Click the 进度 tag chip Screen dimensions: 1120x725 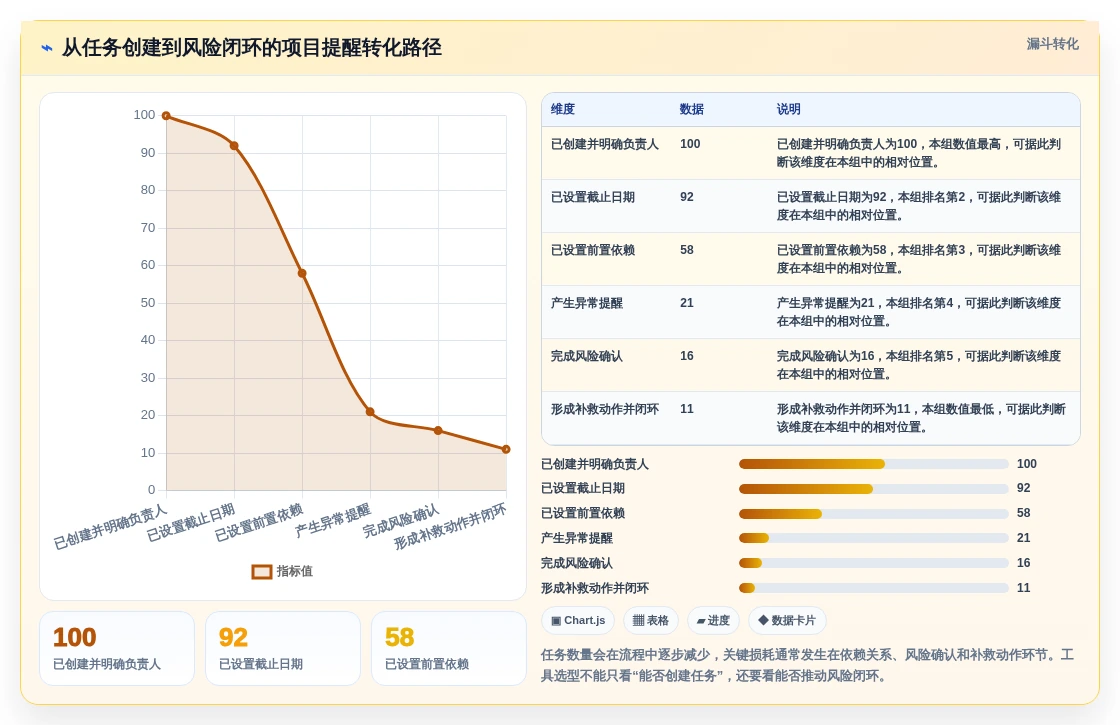click(x=713, y=621)
